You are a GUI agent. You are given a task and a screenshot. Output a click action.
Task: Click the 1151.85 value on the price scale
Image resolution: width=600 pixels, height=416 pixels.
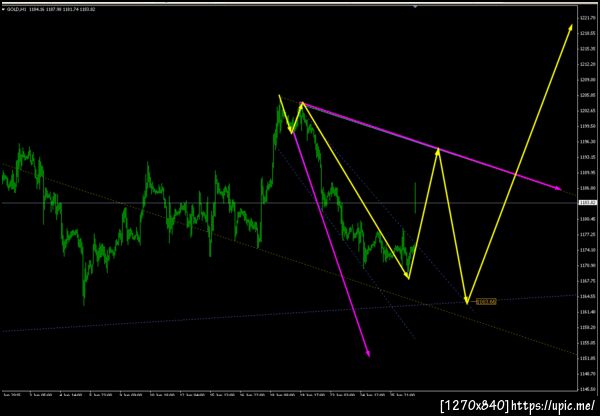pyautogui.click(x=589, y=358)
